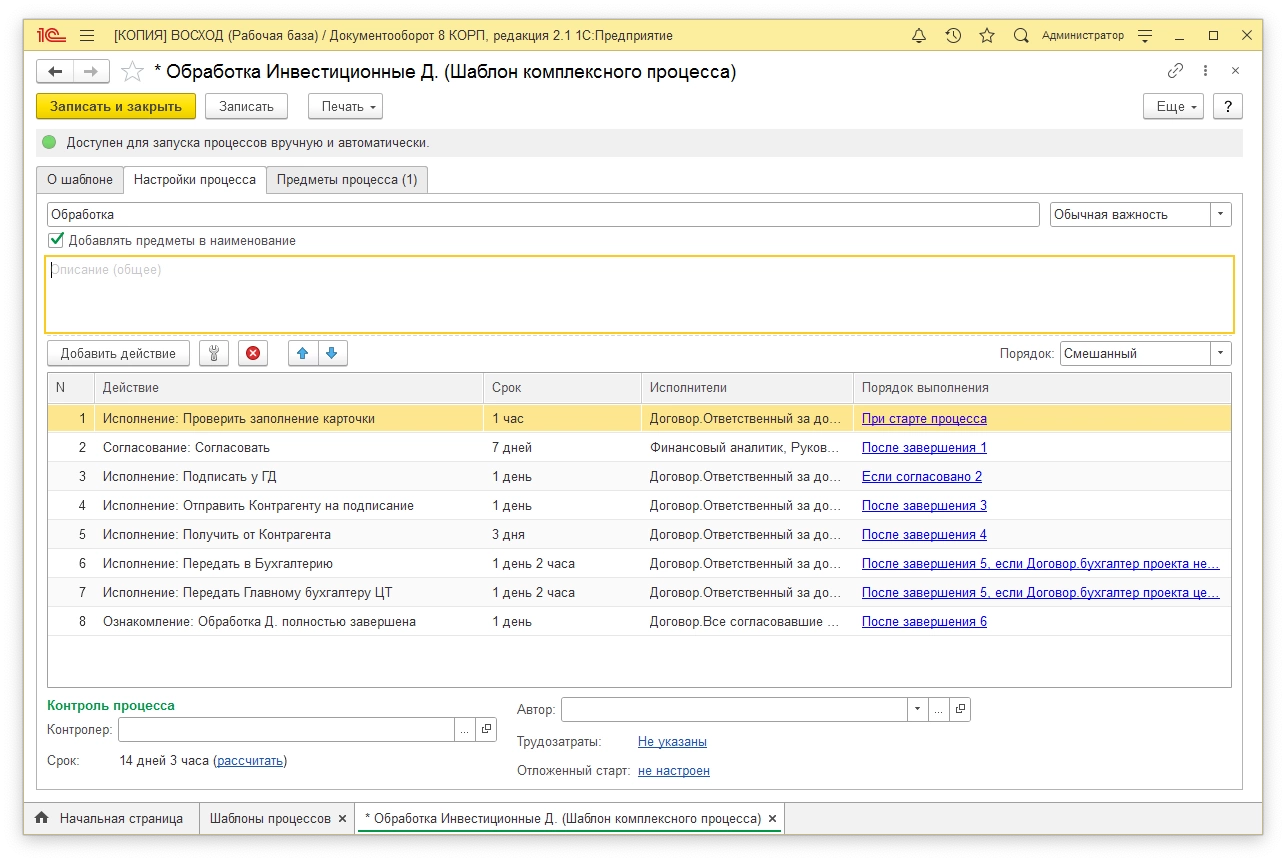Open the 'Предметы процесса (1)' tab

346,180
